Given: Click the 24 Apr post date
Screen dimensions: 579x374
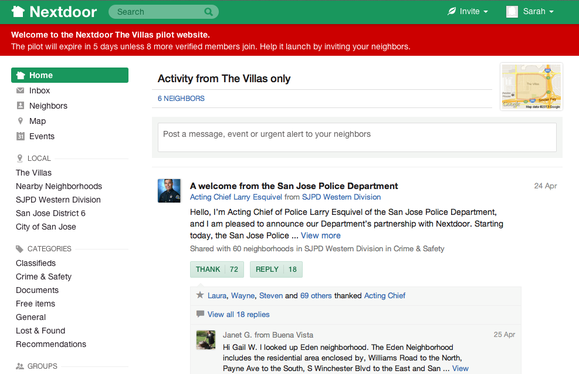Looking at the screenshot, I should [x=545, y=186].
